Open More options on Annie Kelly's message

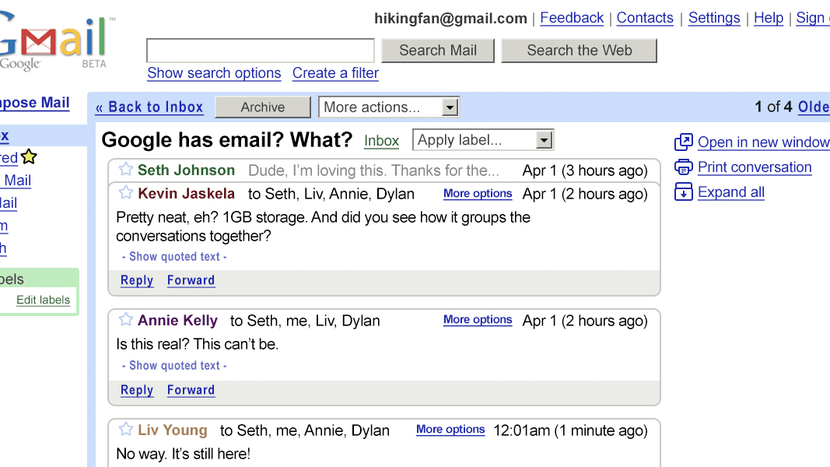click(477, 319)
